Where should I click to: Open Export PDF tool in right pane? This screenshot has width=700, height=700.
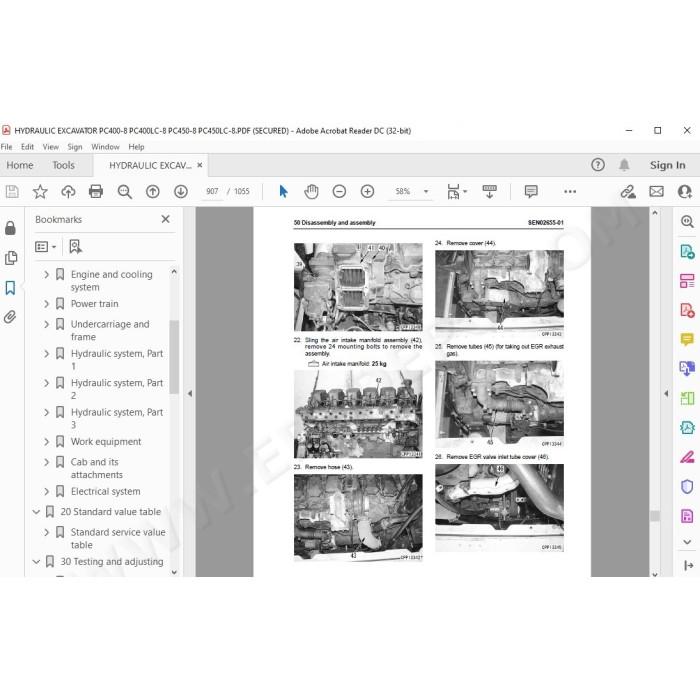pyautogui.click(x=687, y=251)
